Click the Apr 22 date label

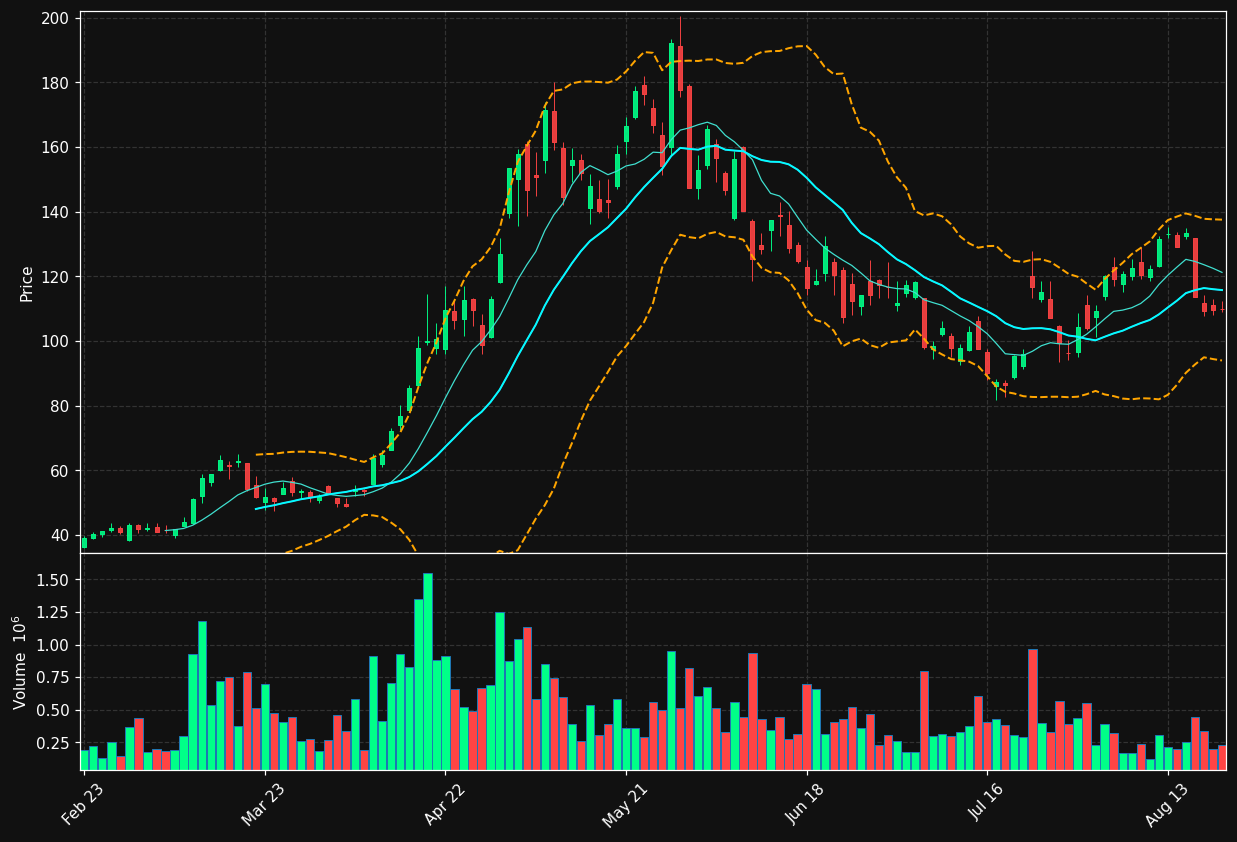(x=444, y=804)
